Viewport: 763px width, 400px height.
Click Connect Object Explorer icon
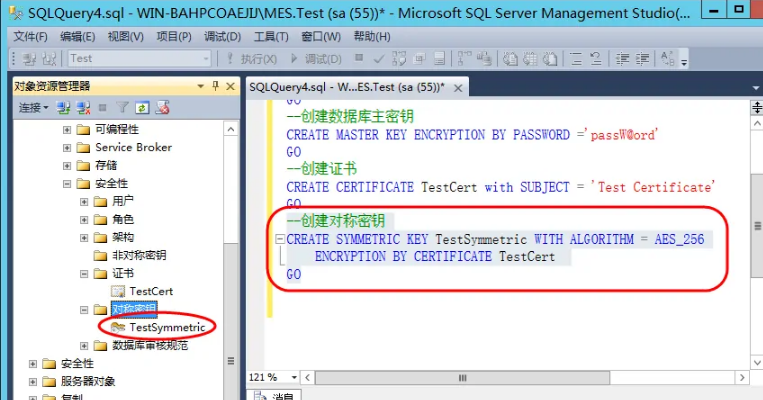[63, 108]
